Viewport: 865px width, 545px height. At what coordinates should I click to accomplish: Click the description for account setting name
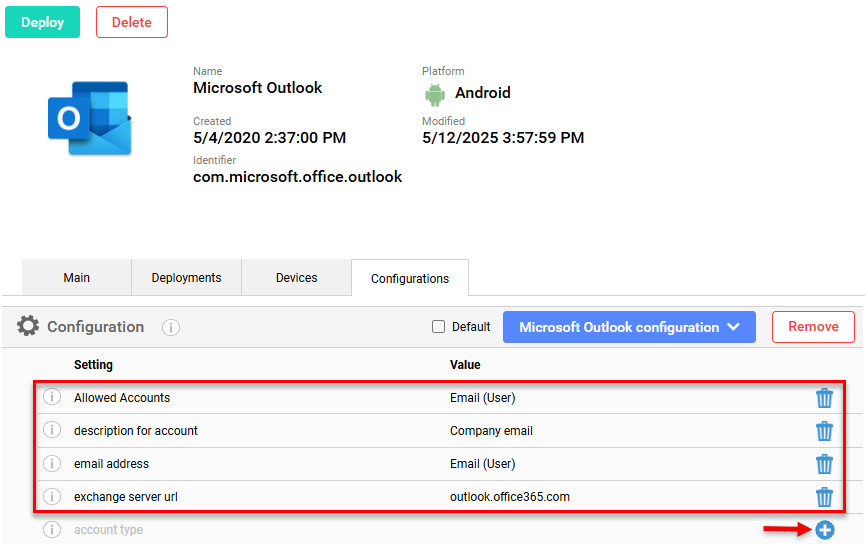pos(136,431)
